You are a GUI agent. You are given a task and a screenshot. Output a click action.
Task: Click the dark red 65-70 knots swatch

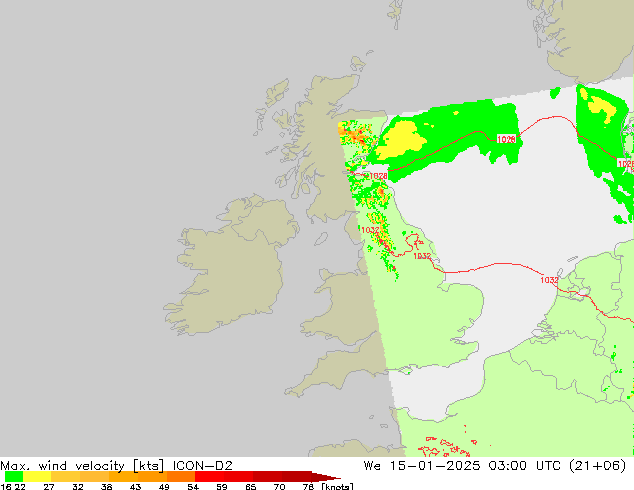tap(268, 476)
